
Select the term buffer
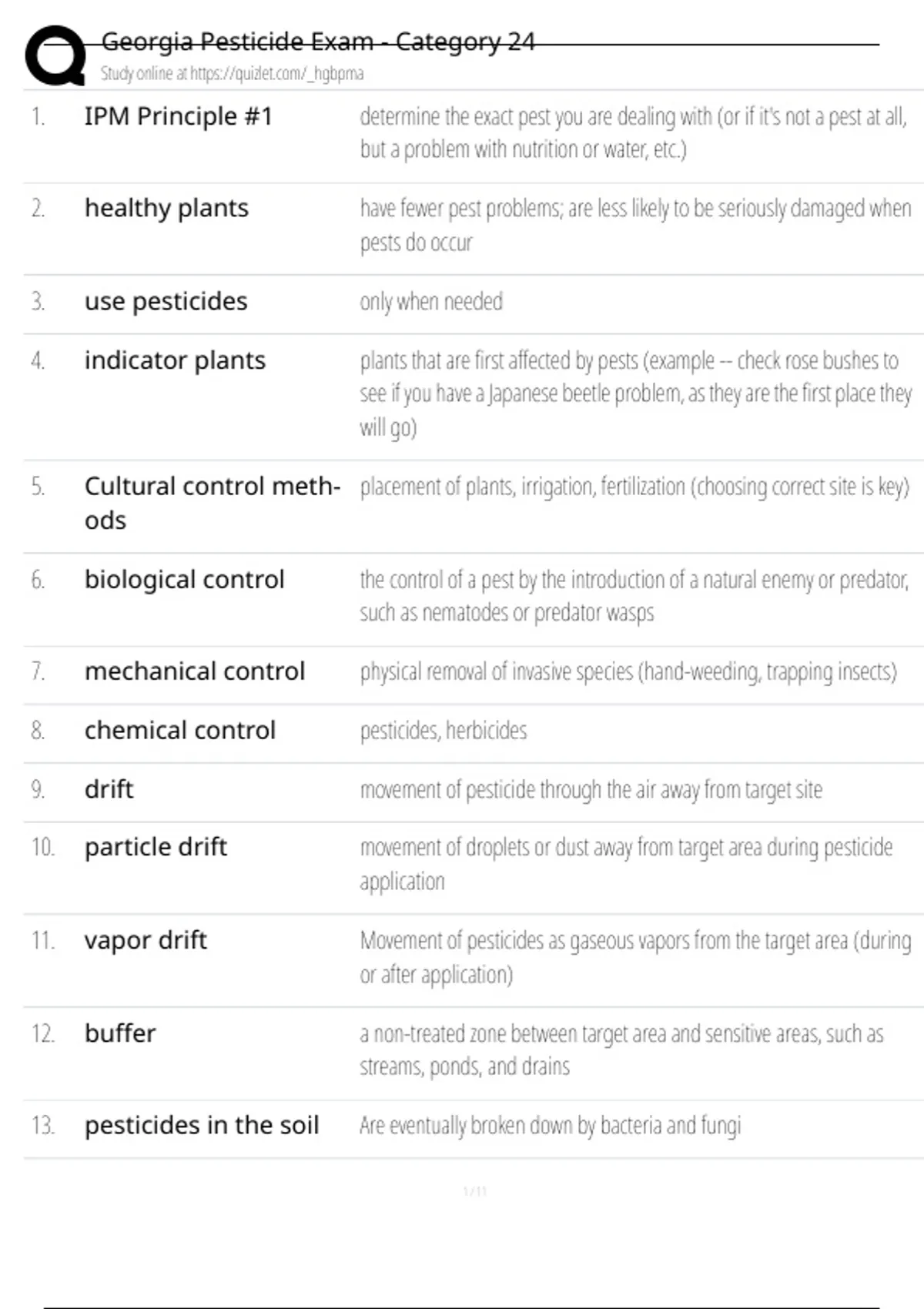tap(120, 1033)
